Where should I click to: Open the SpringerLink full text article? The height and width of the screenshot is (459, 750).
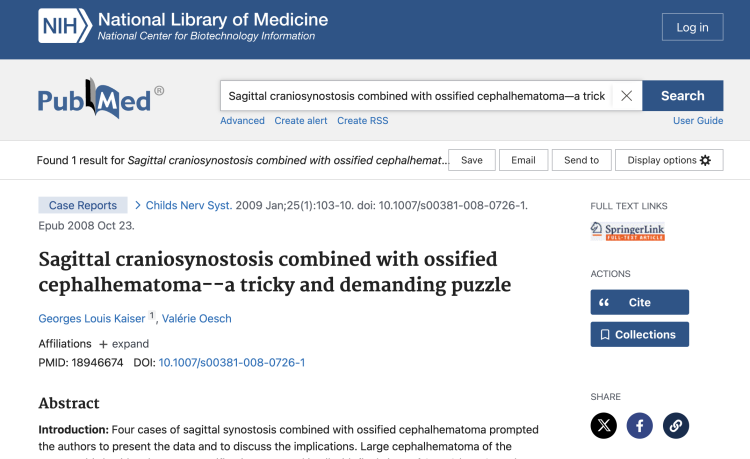click(627, 231)
